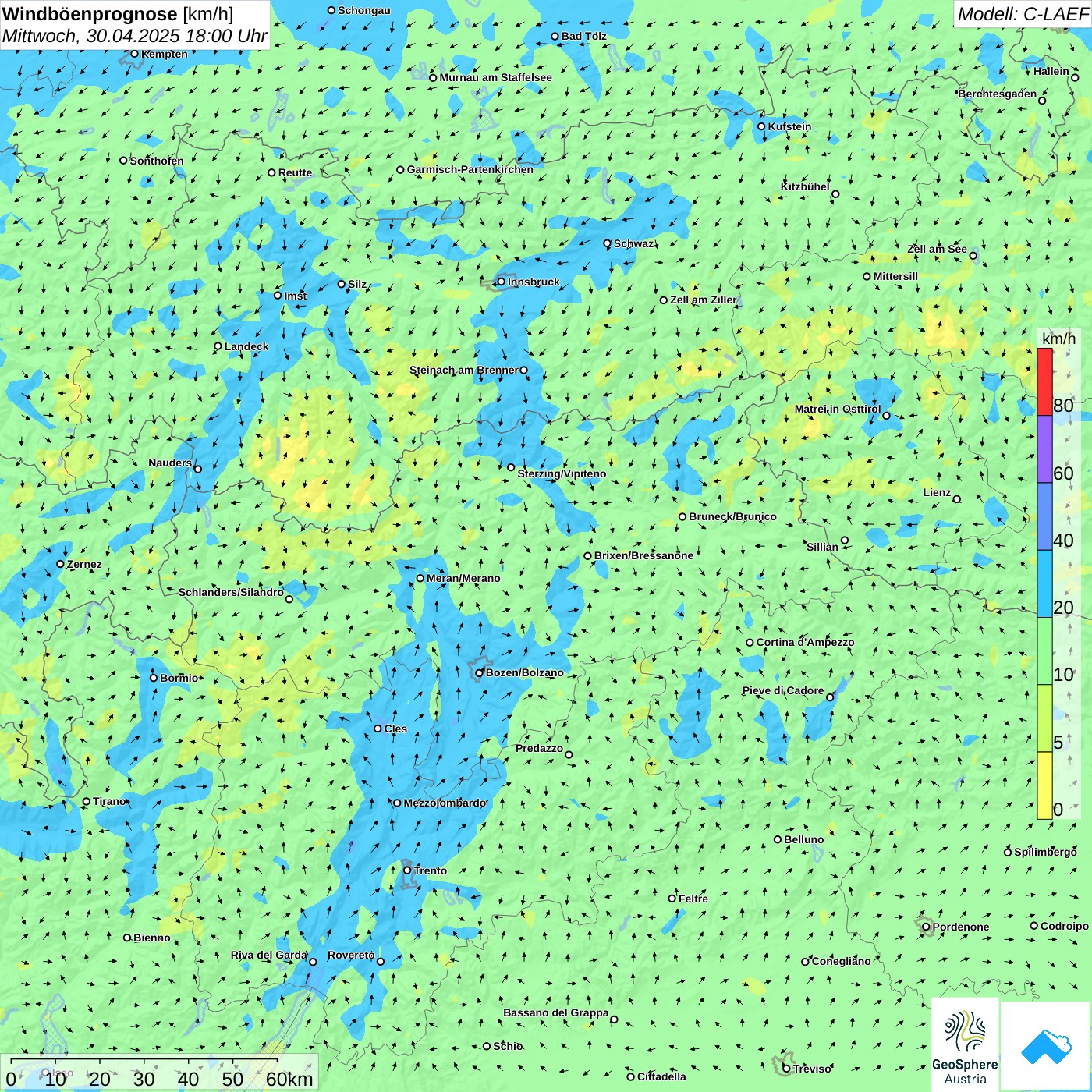This screenshot has height=1092, width=1092.
Task: Select the Cortina d'Ampezzo label
Action: pos(805,642)
